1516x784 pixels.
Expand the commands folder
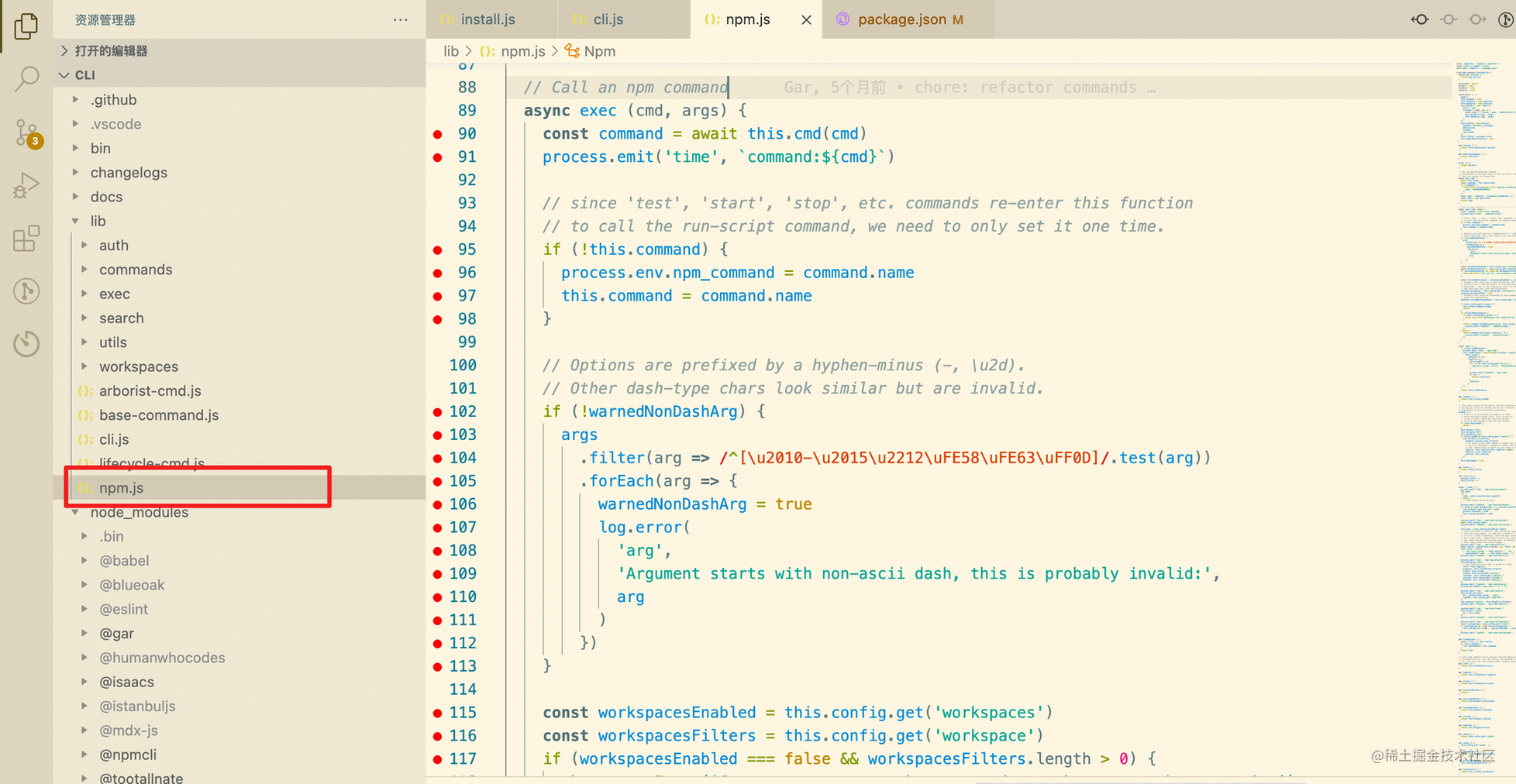[136, 270]
